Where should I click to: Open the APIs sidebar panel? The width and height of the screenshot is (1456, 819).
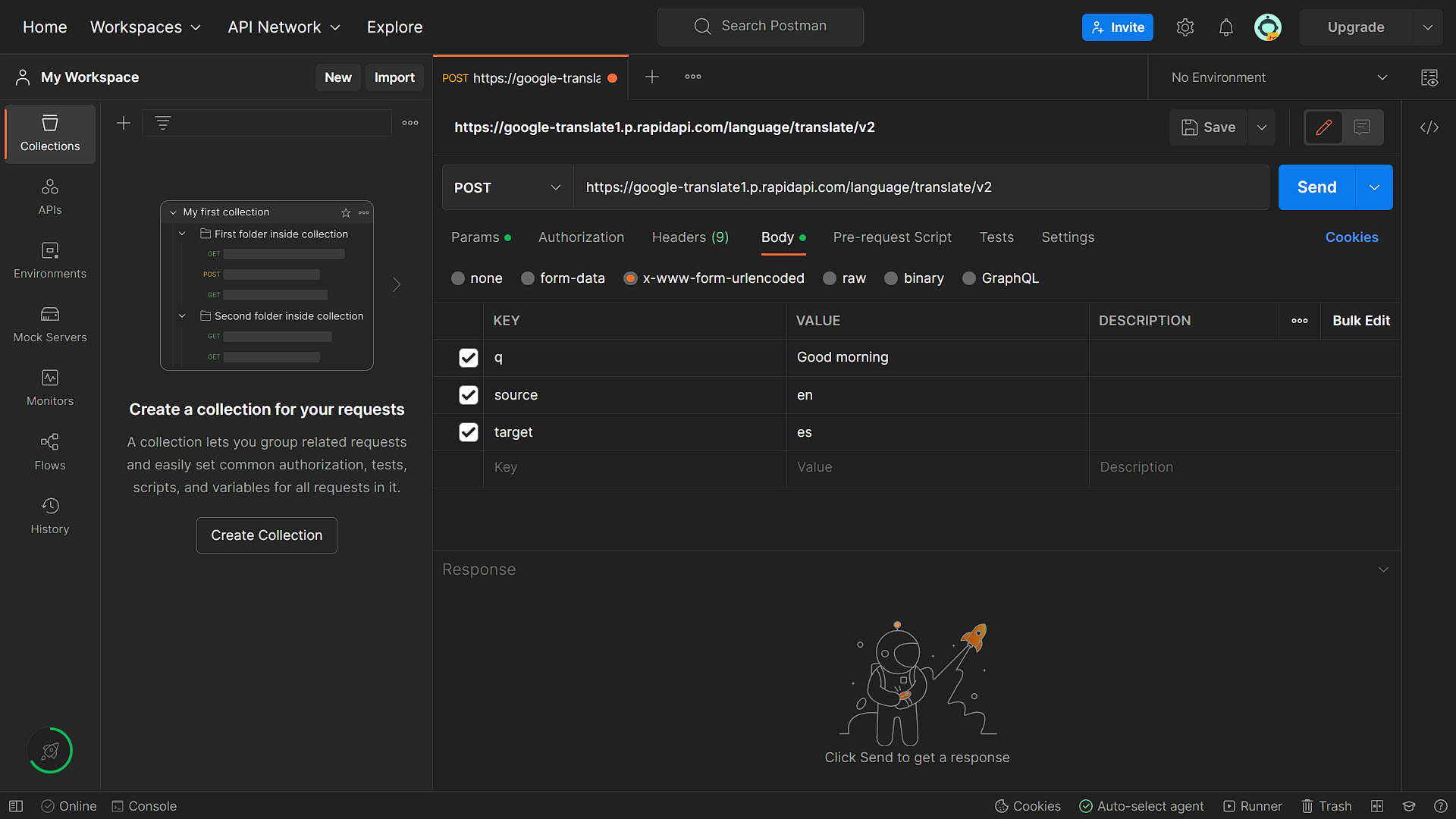pyautogui.click(x=50, y=197)
